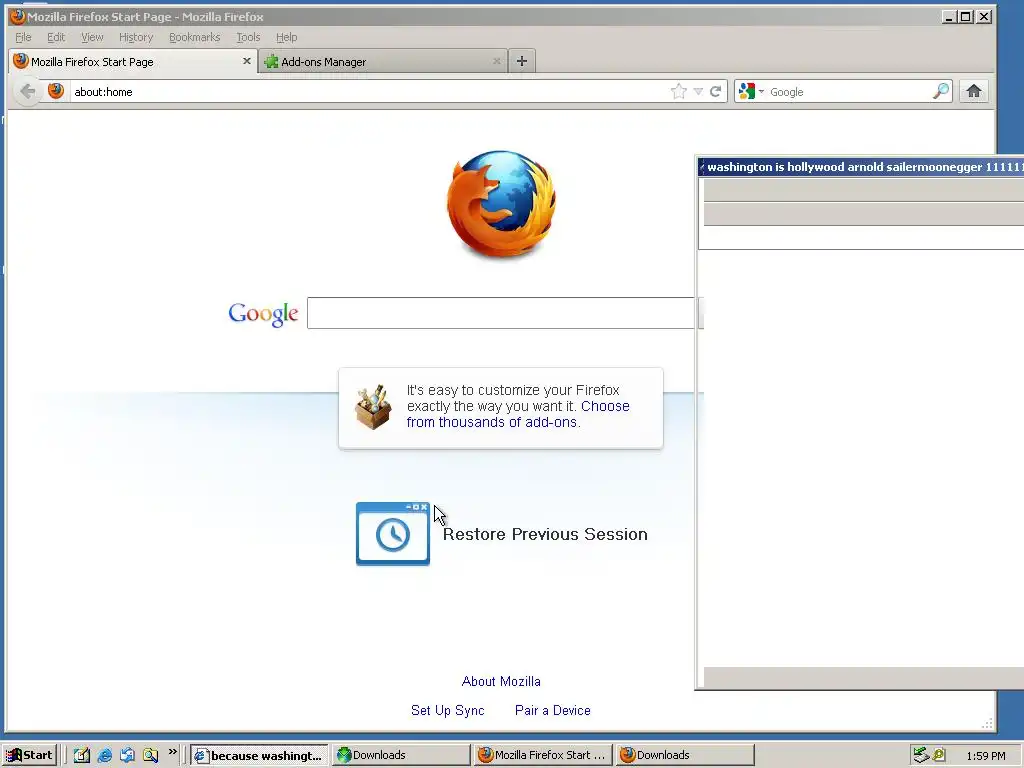Select the Mozilla Firefox Start Page tab
1024x768 pixels.
click(133, 61)
